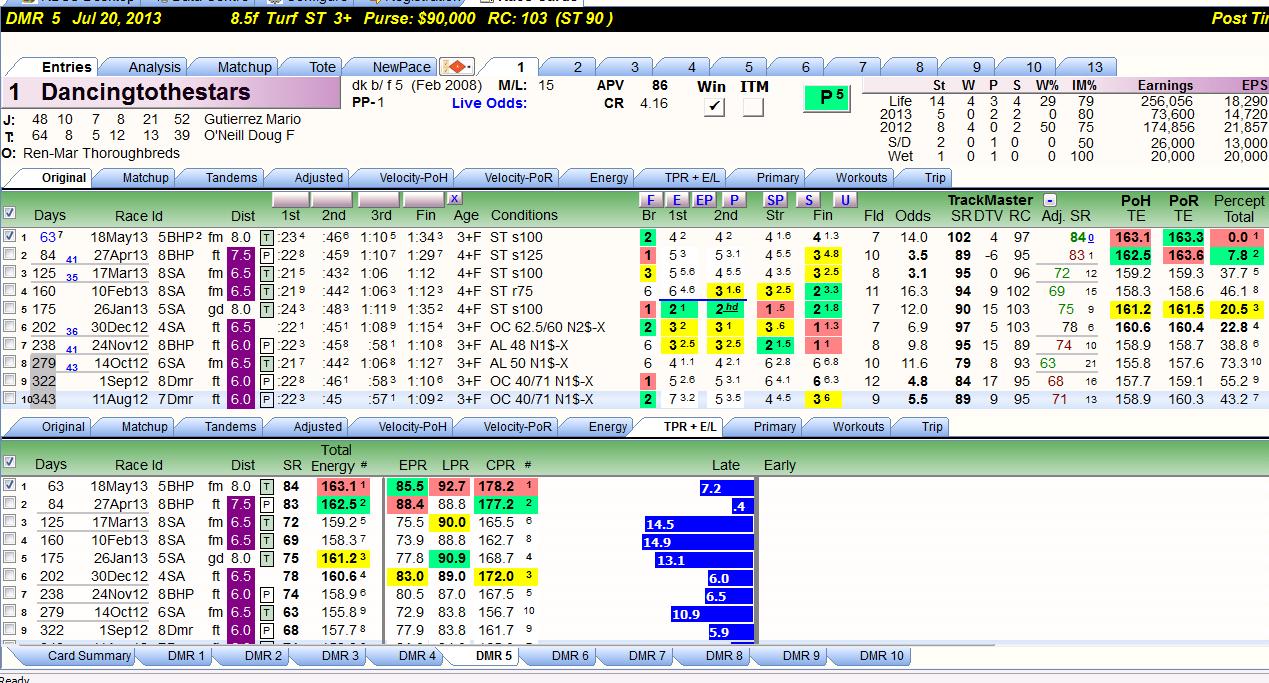This screenshot has height=683, width=1269.
Task: Click the Dancingtothestars horse name banner
Action: tap(172, 94)
